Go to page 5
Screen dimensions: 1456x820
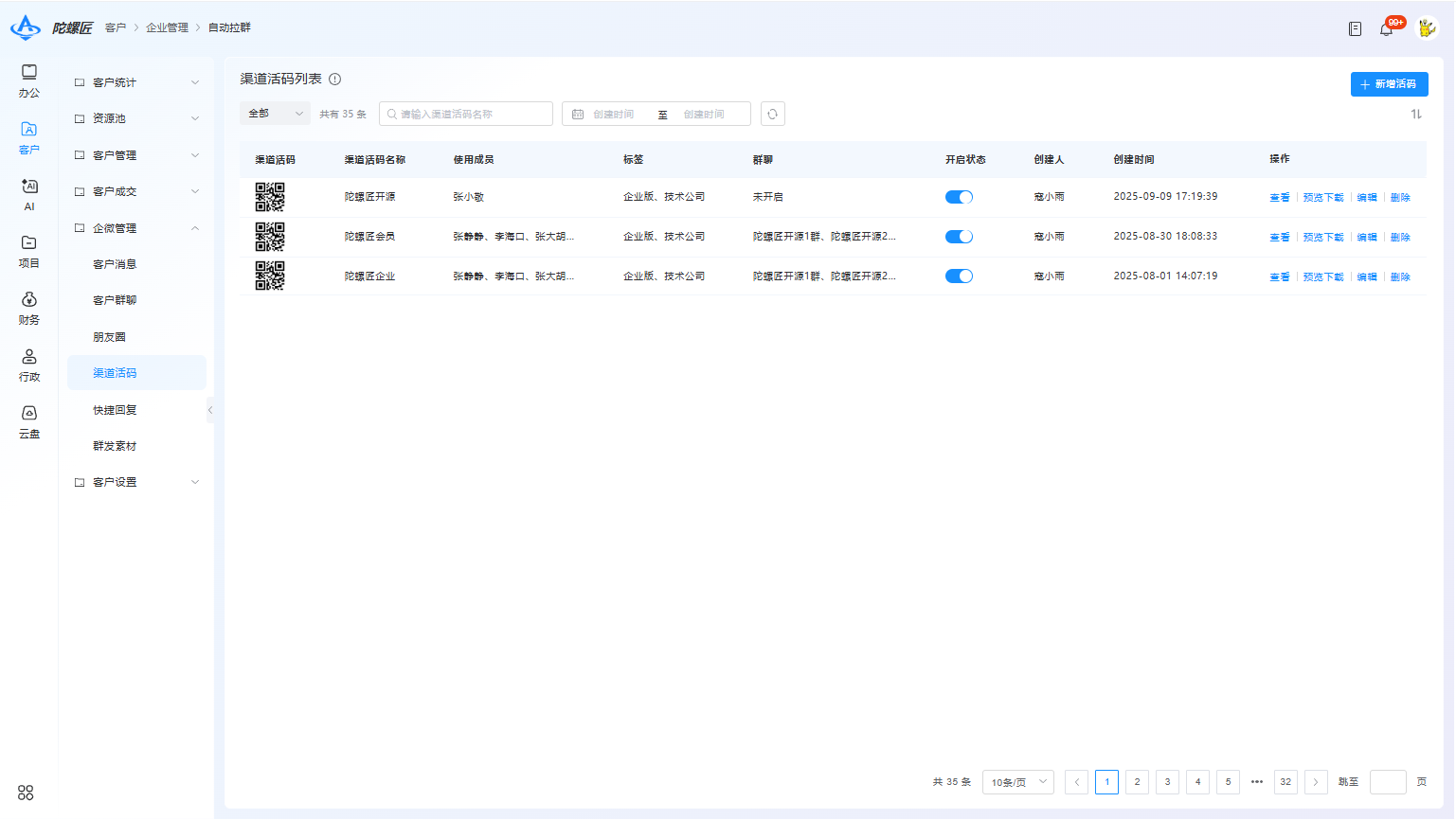1228,782
